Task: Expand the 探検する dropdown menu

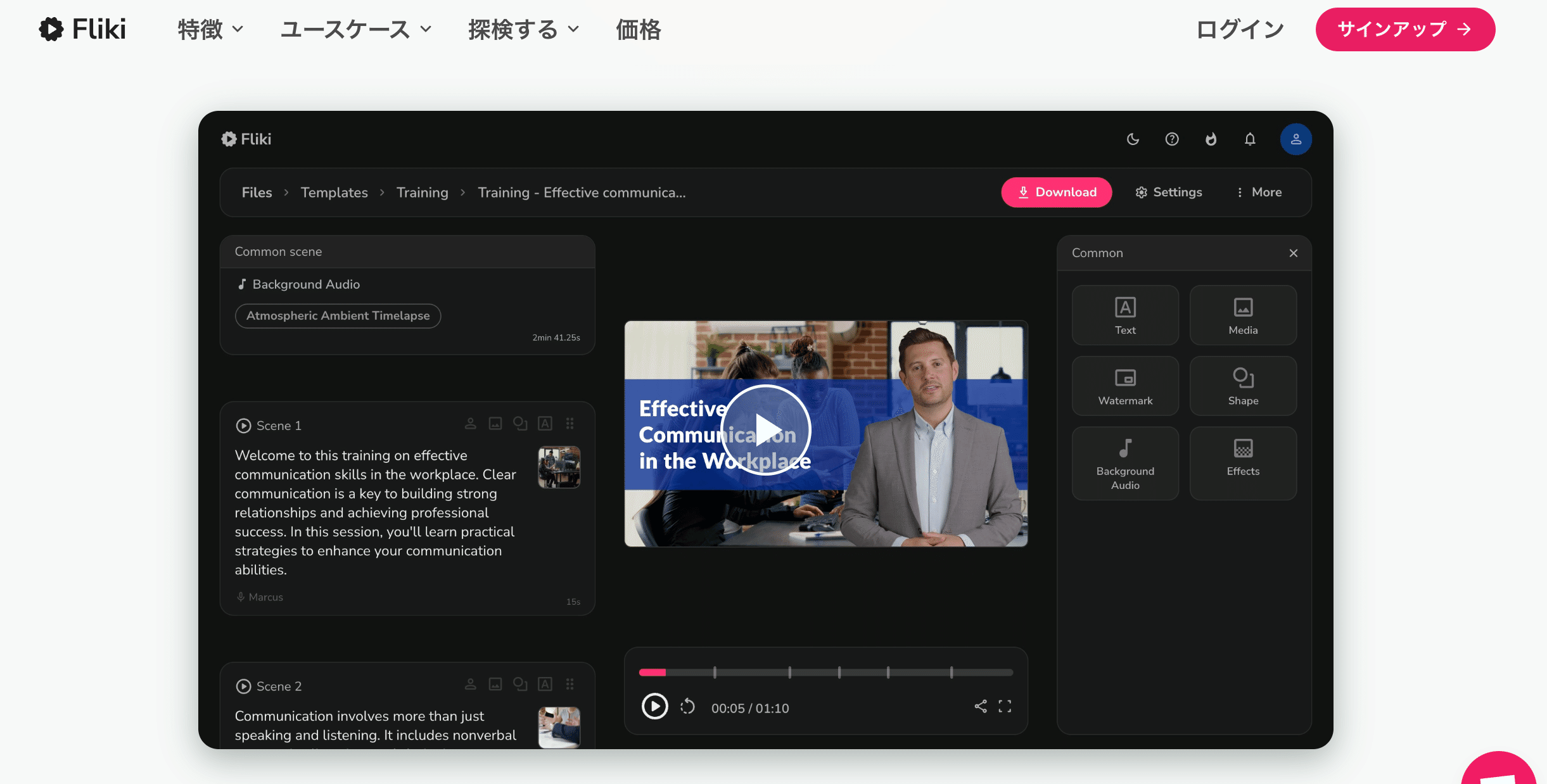Action: [x=524, y=29]
